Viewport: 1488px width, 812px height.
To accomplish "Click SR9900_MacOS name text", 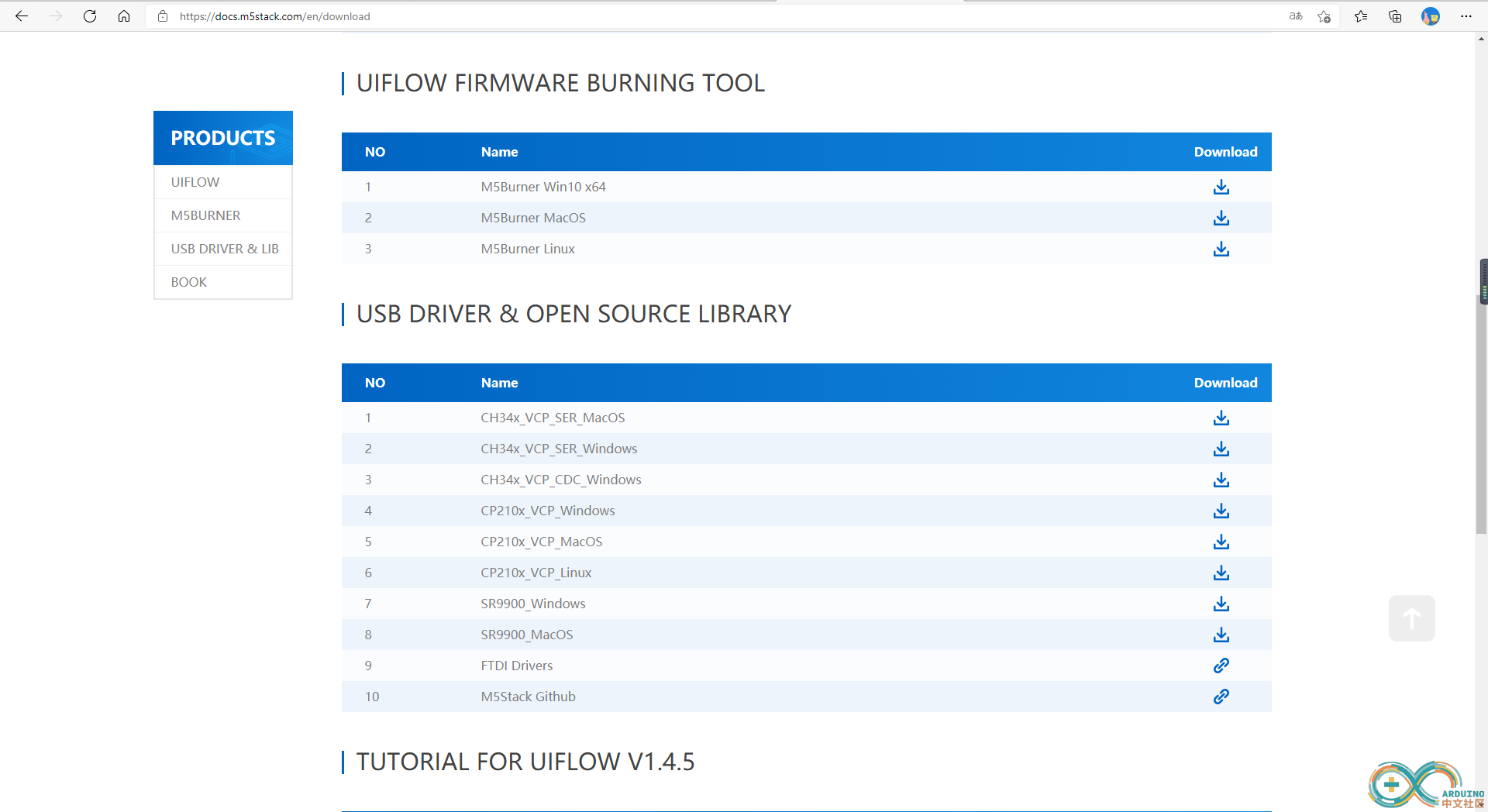I will pyautogui.click(x=527, y=635).
